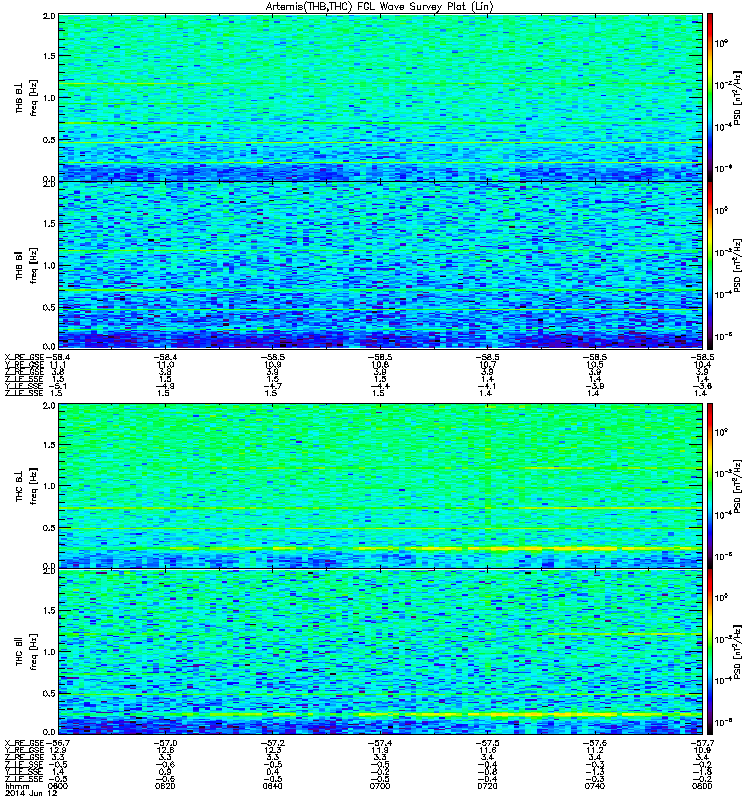Click the '0640' time tick label
The width and height of the screenshot is (750, 800).
pos(272,786)
